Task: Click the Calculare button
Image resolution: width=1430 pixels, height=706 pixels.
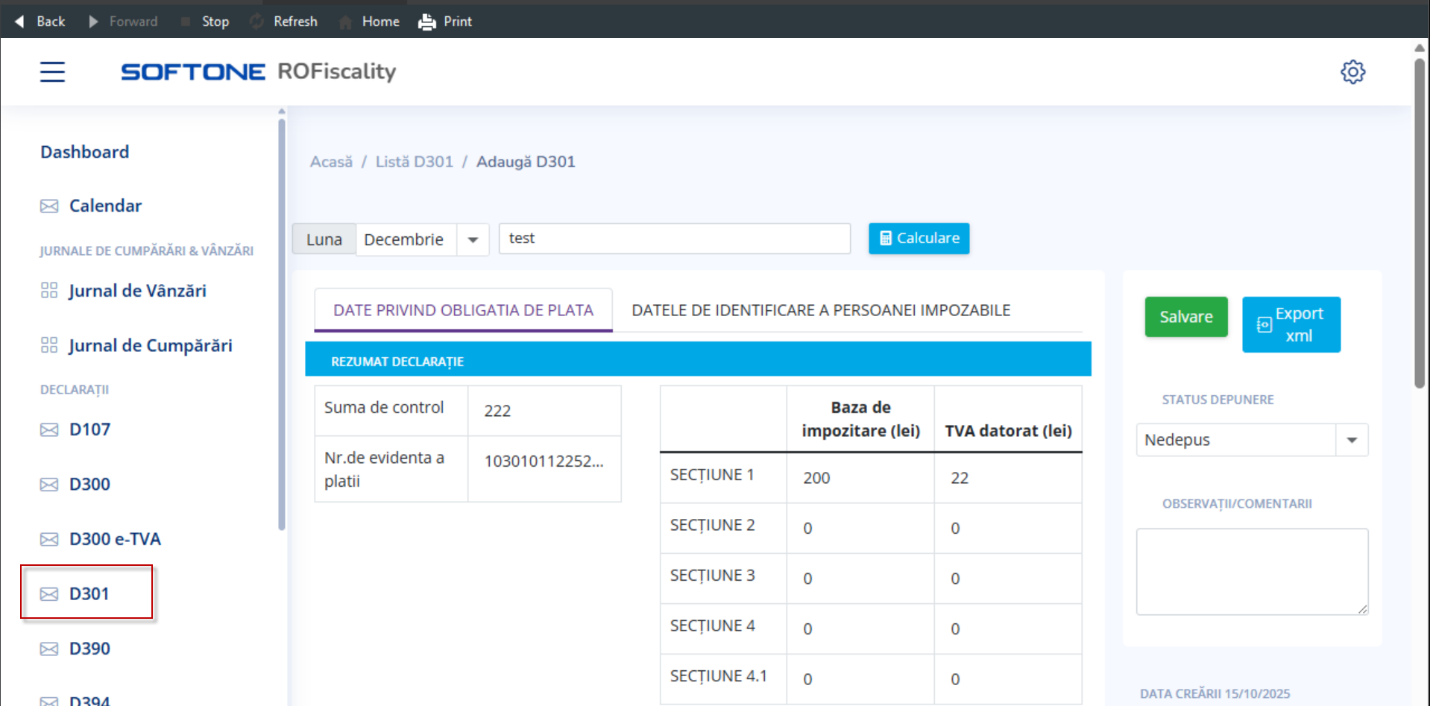Action: (x=918, y=238)
